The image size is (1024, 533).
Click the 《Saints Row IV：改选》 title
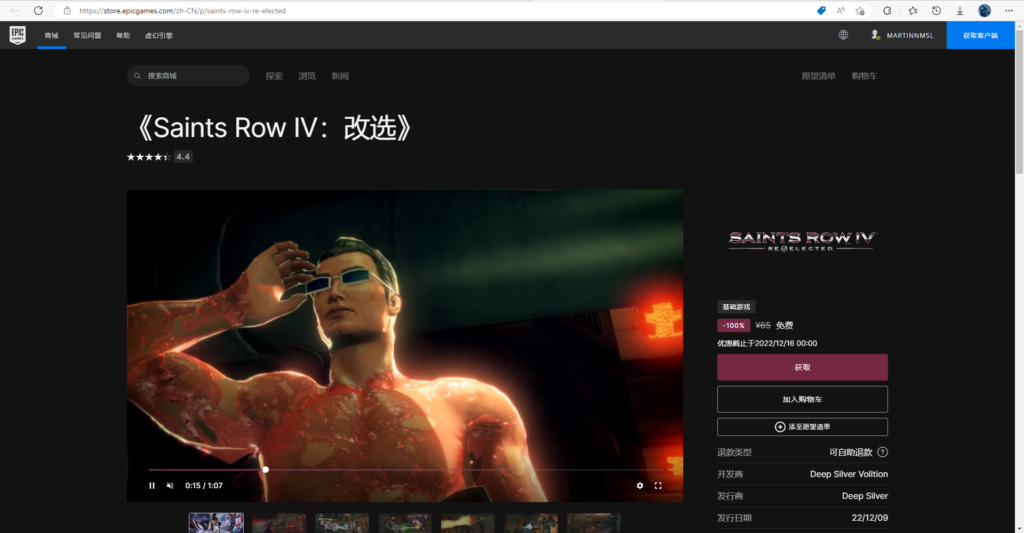coord(272,127)
